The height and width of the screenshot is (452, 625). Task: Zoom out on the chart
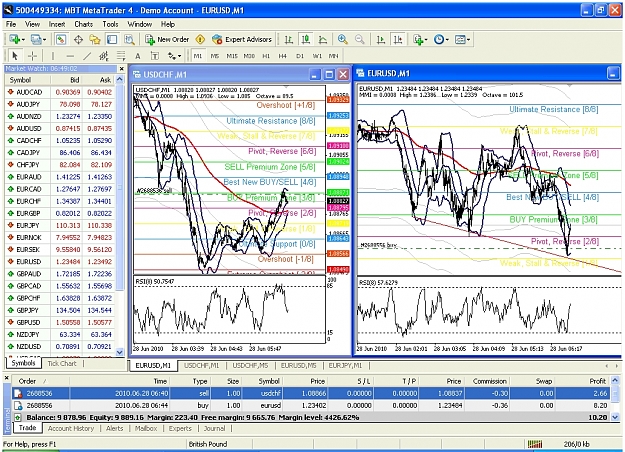click(x=360, y=39)
